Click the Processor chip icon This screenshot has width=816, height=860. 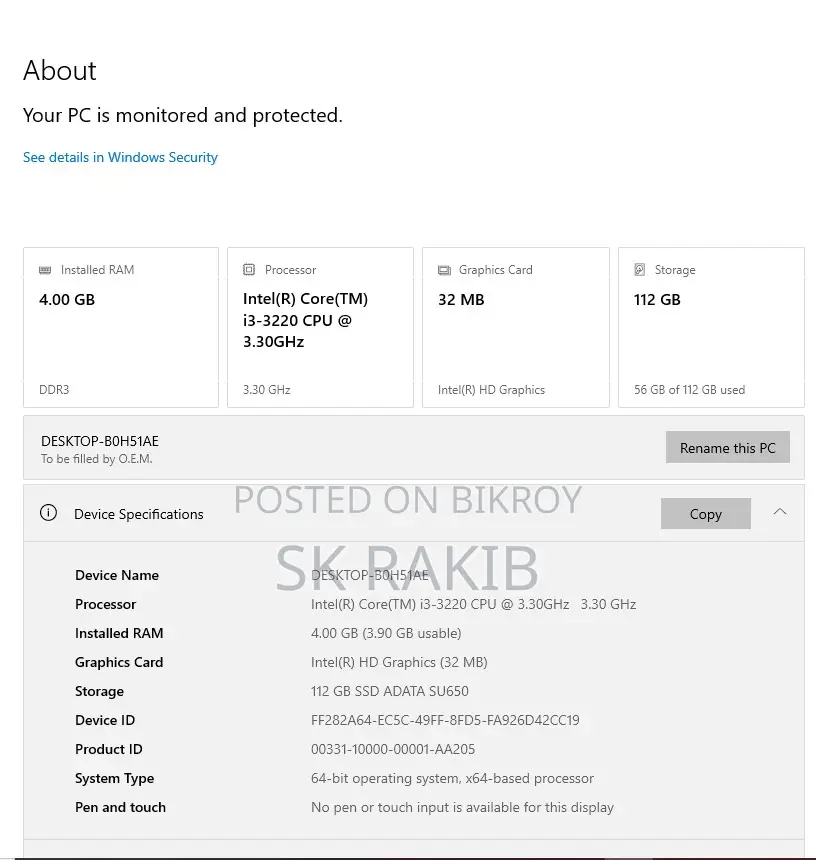point(249,269)
